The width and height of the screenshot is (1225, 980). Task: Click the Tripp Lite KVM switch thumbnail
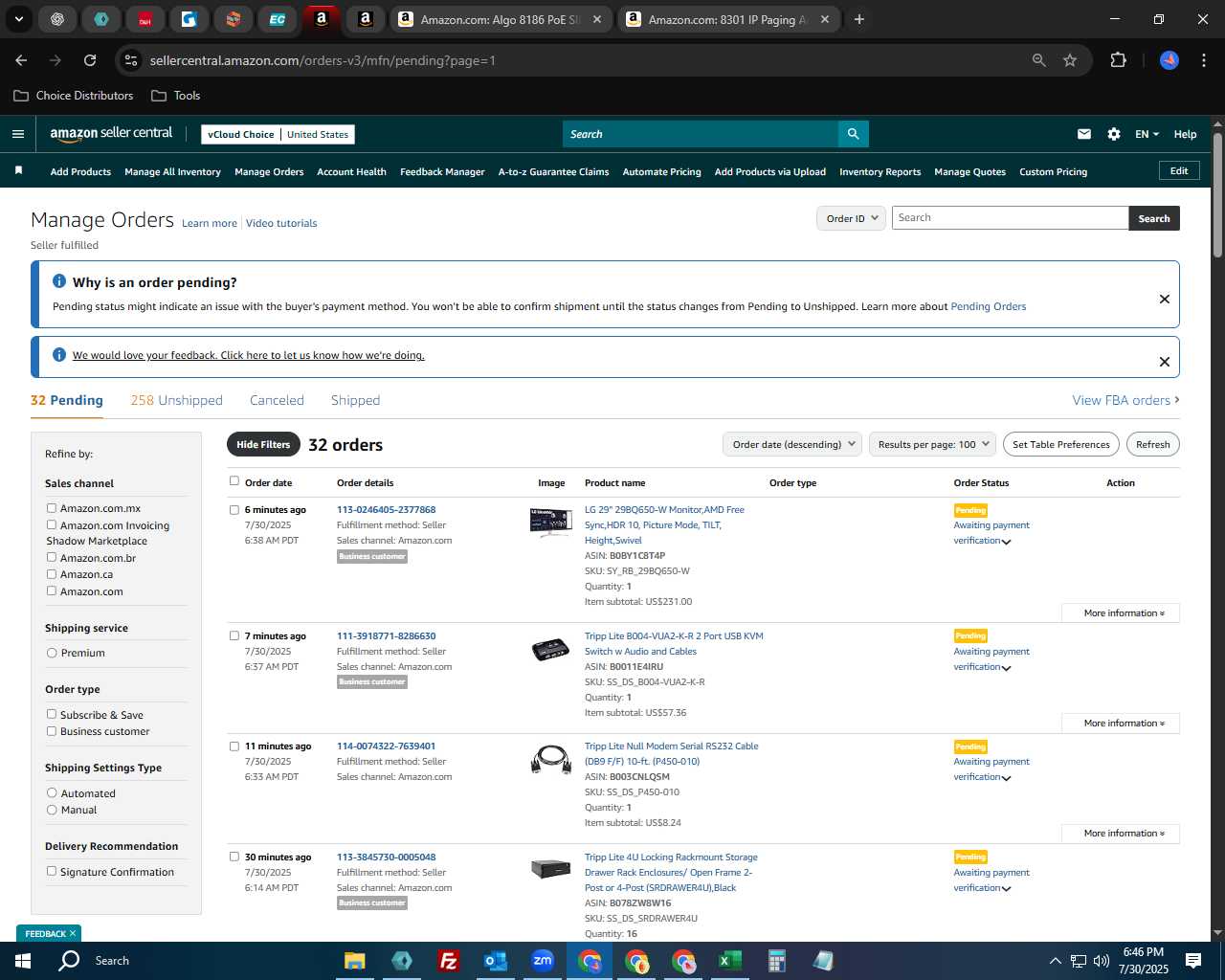point(550,649)
